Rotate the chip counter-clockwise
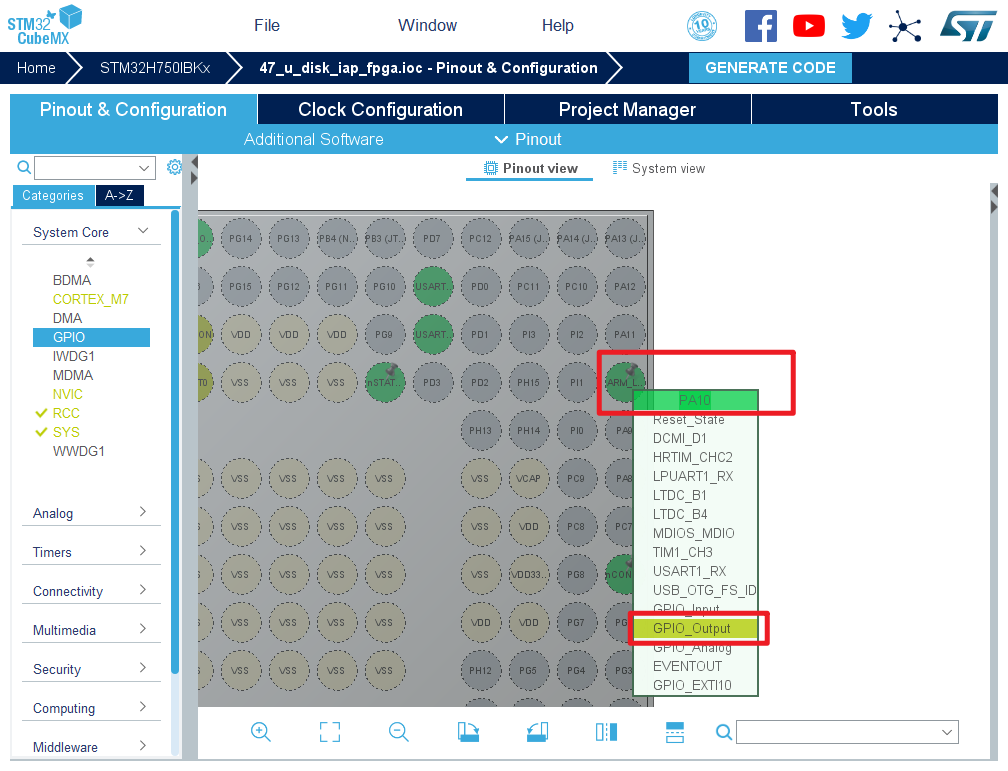 537,732
